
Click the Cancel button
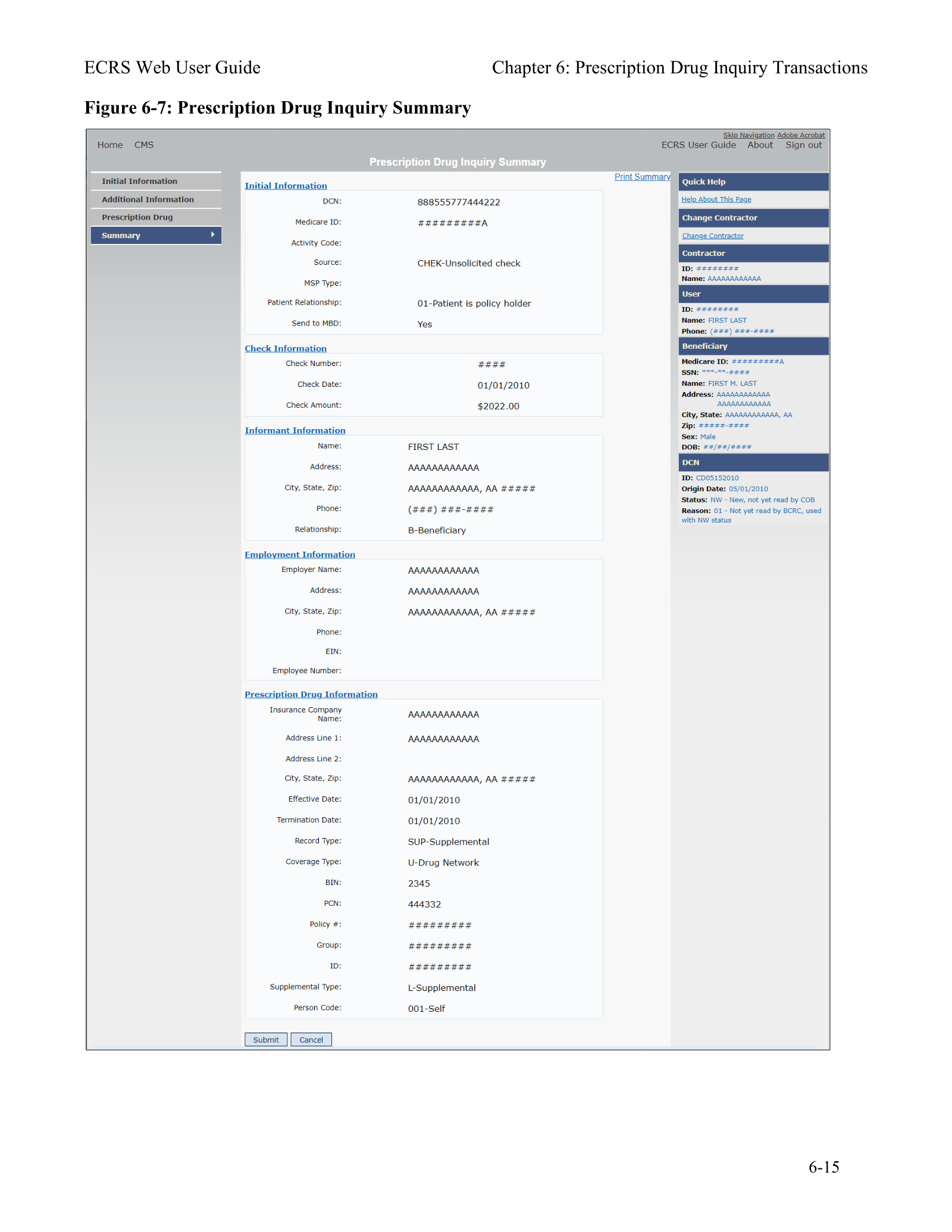pyautogui.click(x=311, y=1039)
